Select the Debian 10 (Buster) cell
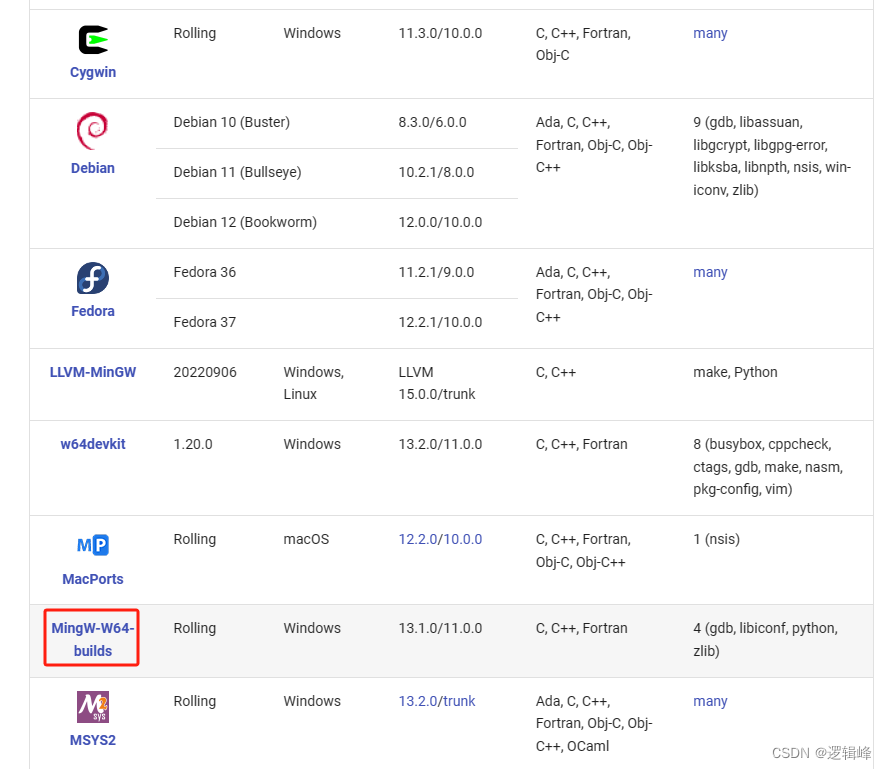The width and height of the screenshot is (887, 769). click(231, 122)
